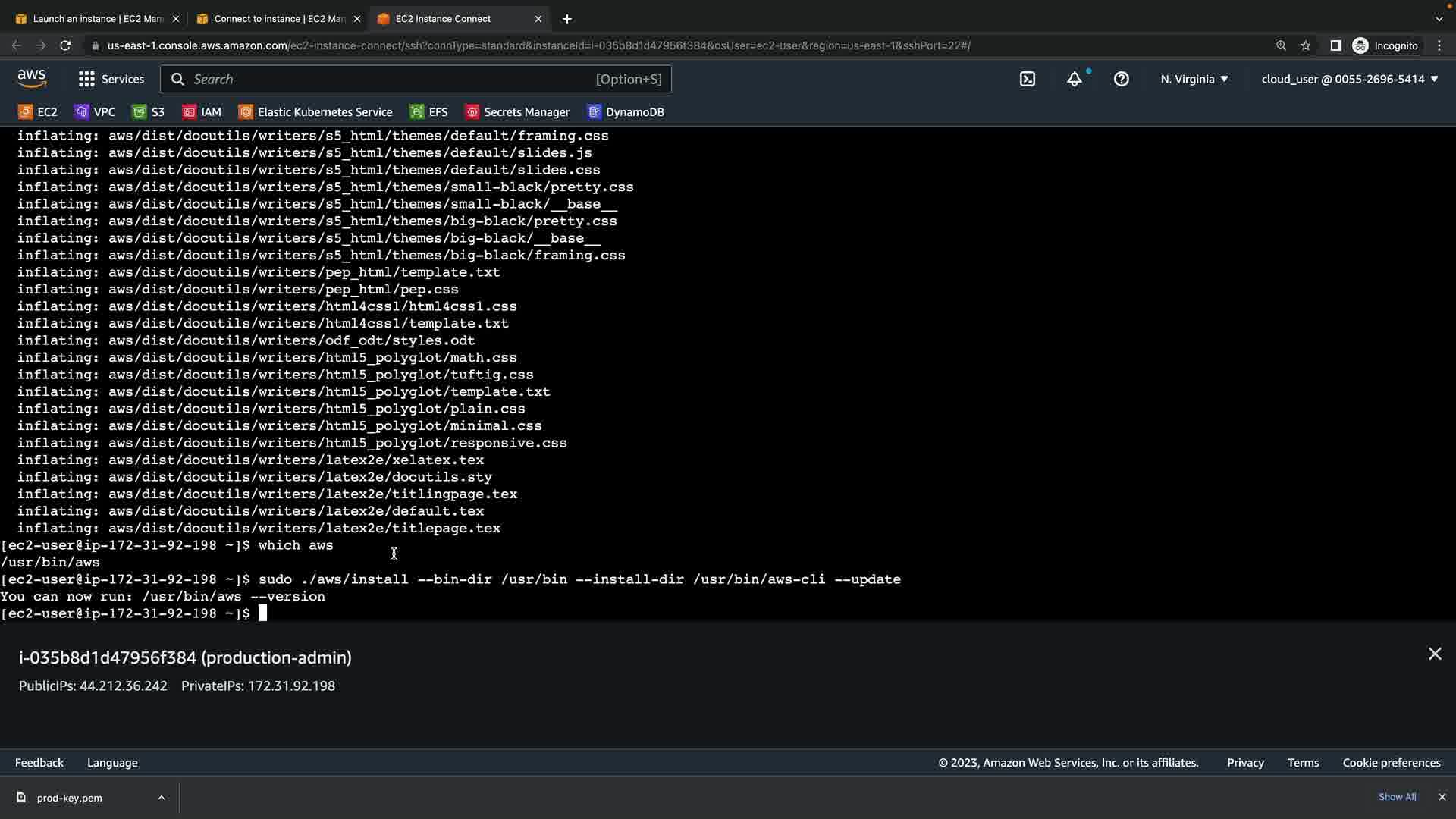The height and width of the screenshot is (819, 1456).
Task: Click the Cookie preferences link
Action: pyautogui.click(x=1391, y=763)
